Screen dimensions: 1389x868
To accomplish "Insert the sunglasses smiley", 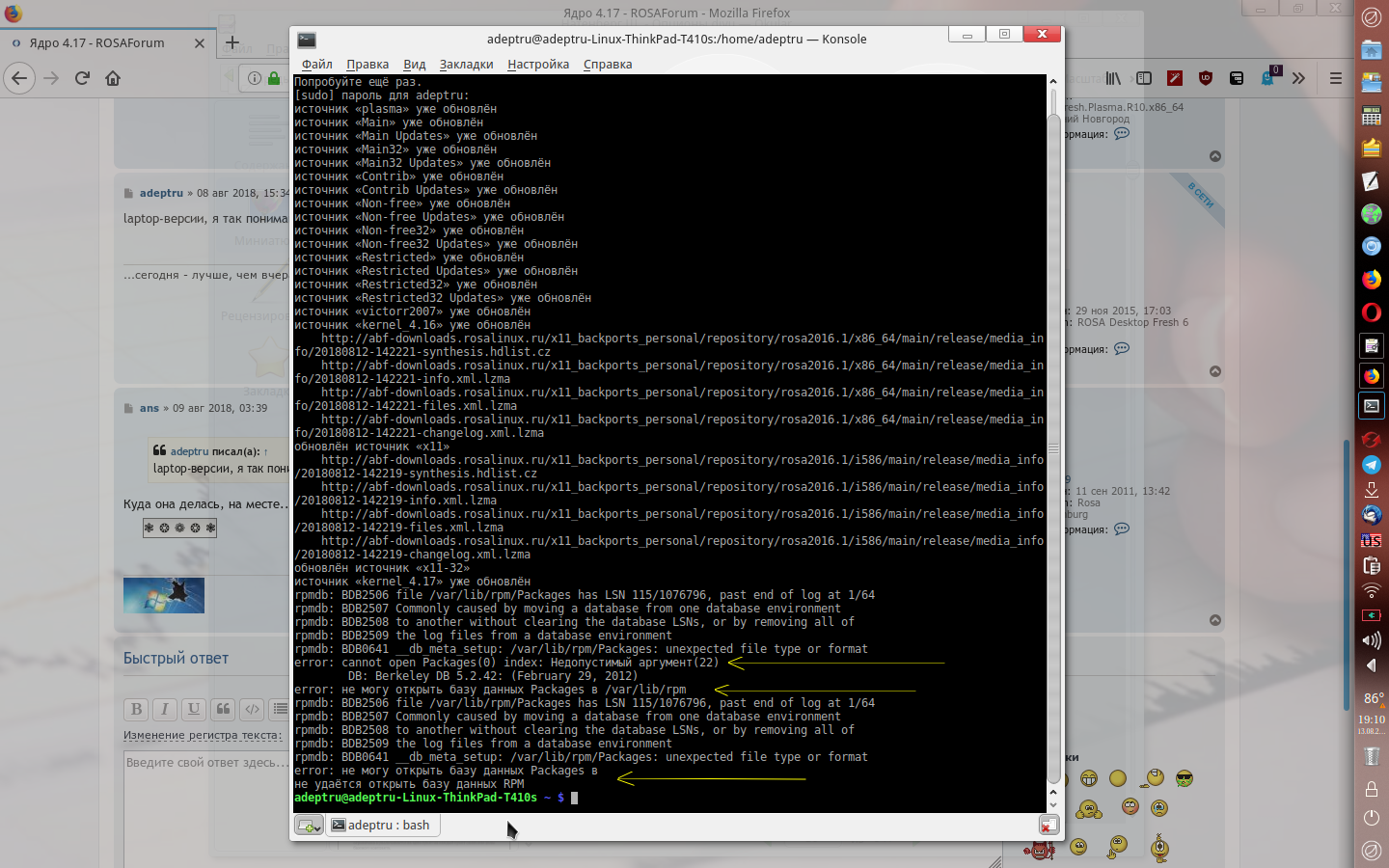I will click(1185, 778).
